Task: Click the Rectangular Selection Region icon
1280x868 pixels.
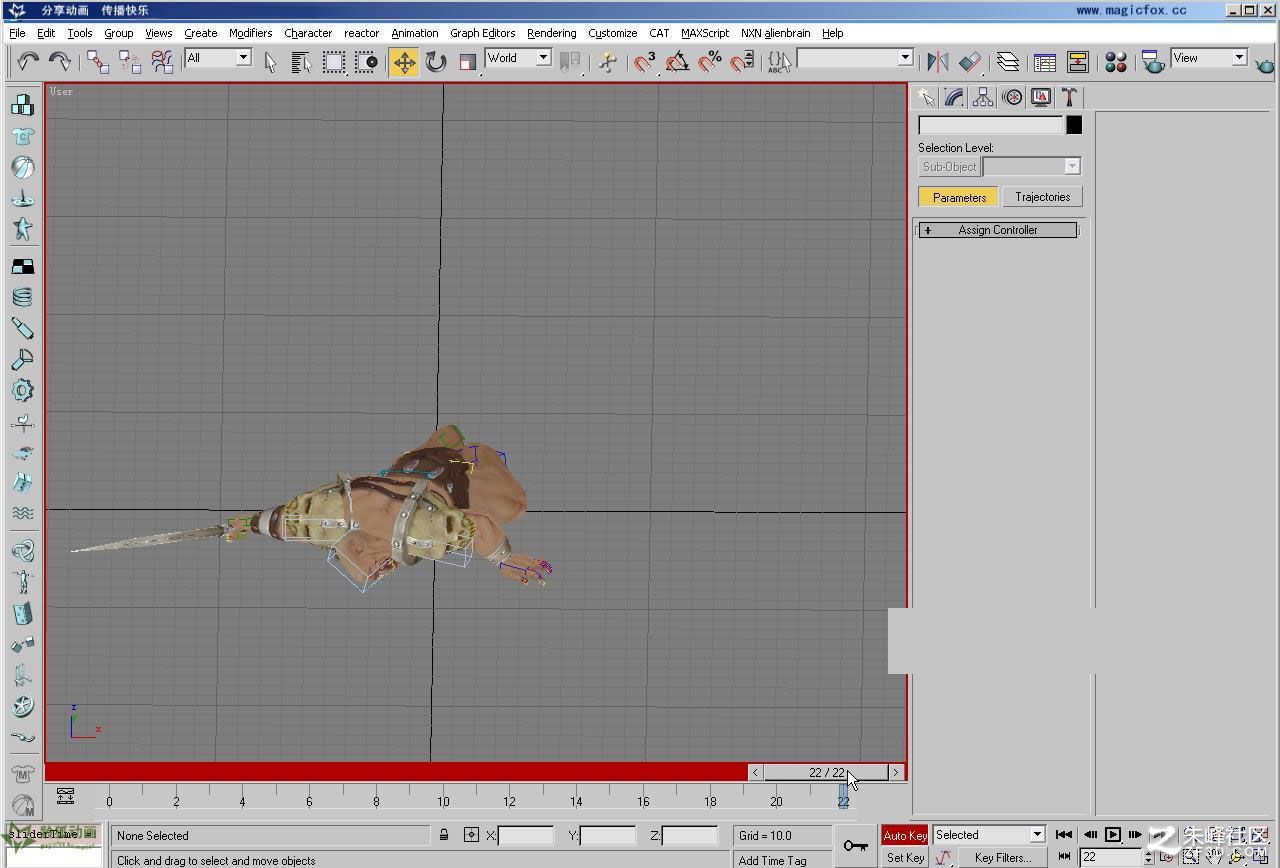Action: pos(333,62)
